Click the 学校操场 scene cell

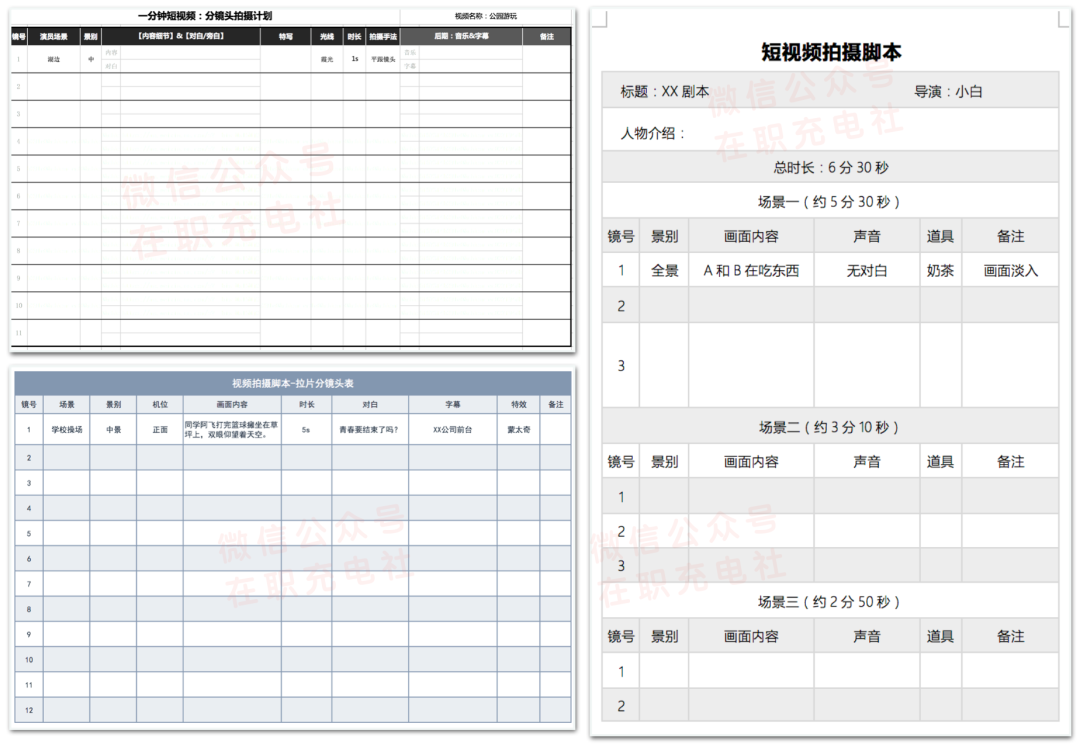point(67,429)
